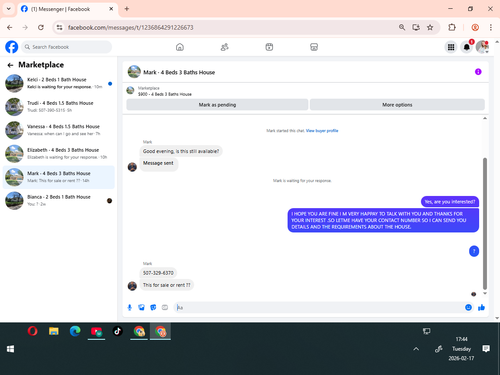This screenshot has height=375, width=500.
Task: Click the Search Facebook field
Action: [67, 47]
